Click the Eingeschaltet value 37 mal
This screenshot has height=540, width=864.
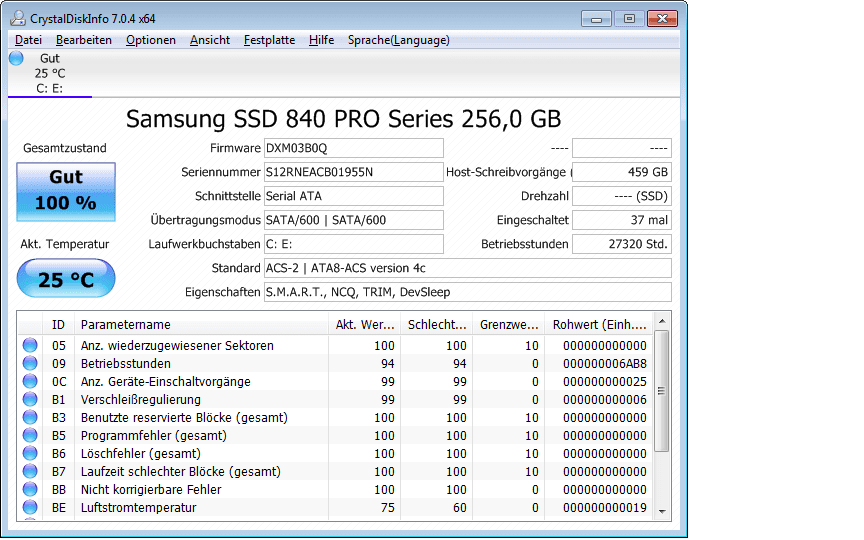tap(622, 220)
